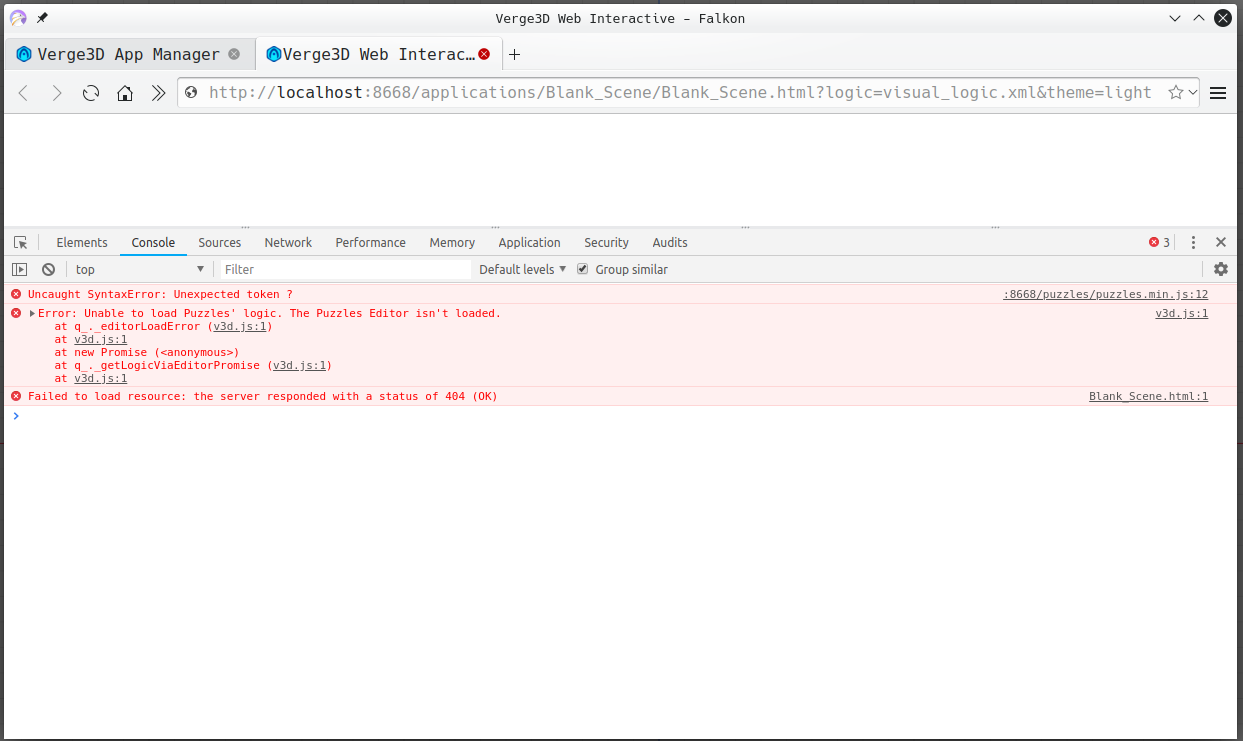Click the globe site info icon
The height and width of the screenshot is (741, 1243).
(x=192, y=93)
